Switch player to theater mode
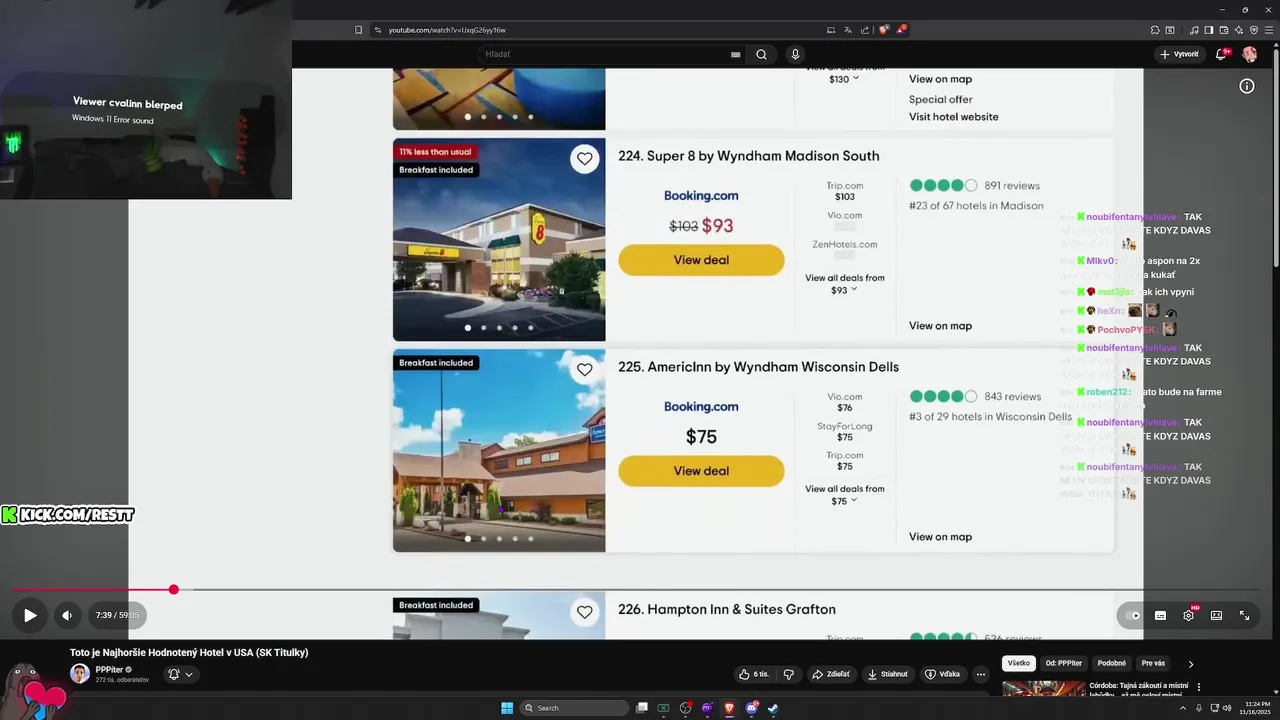Screen dimensions: 1280x720 pos(1216,616)
